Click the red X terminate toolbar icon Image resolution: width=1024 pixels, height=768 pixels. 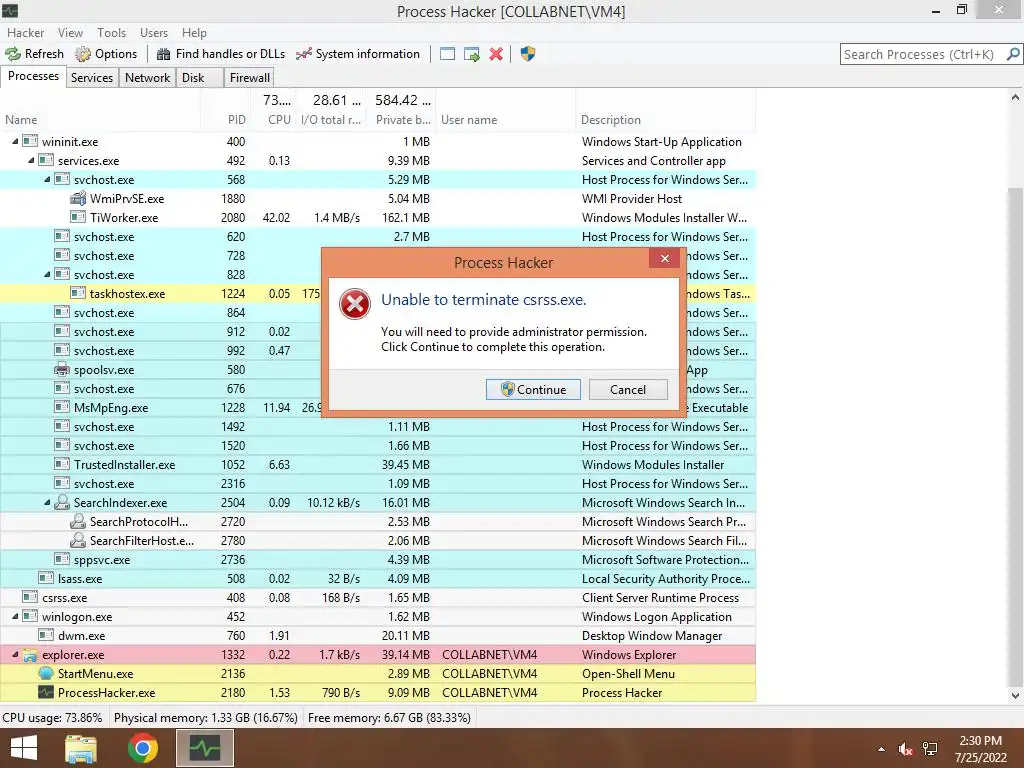496,54
